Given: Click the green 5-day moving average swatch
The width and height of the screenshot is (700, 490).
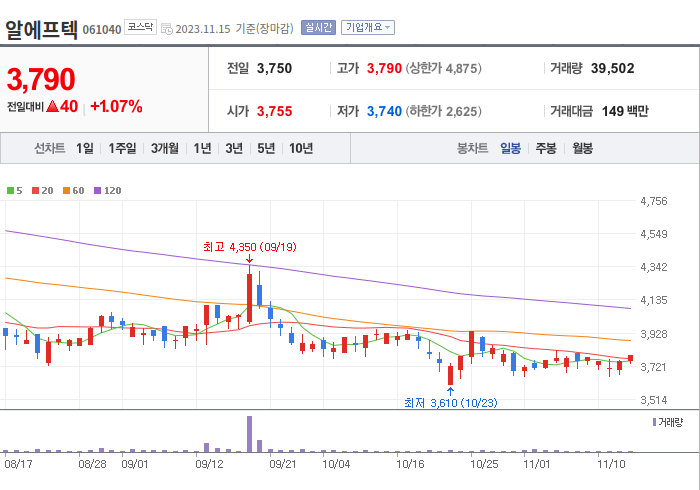Looking at the screenshot, I should coord(10,191).
